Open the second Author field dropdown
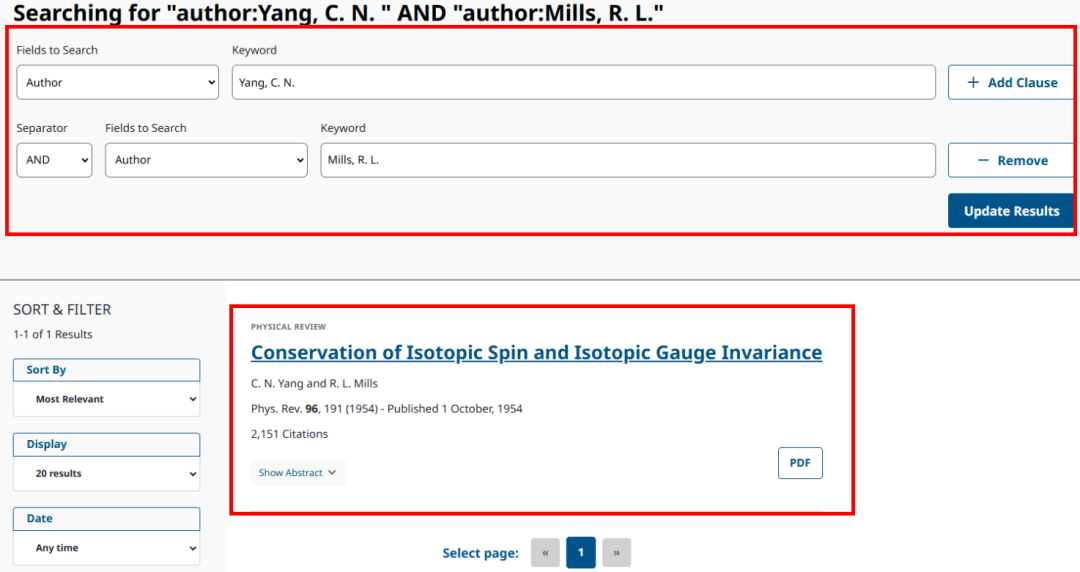The image size is (1080, 572). 206,160
